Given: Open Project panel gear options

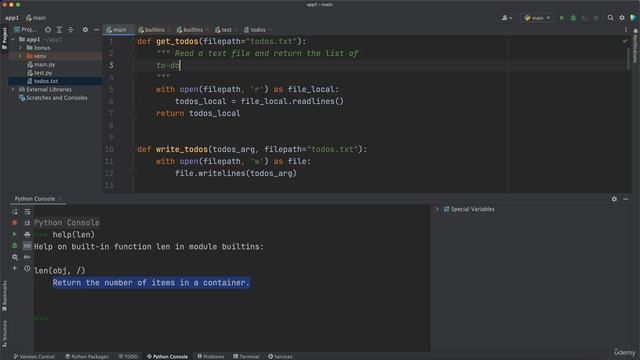Looking at the screenshot, I should 85,30.
